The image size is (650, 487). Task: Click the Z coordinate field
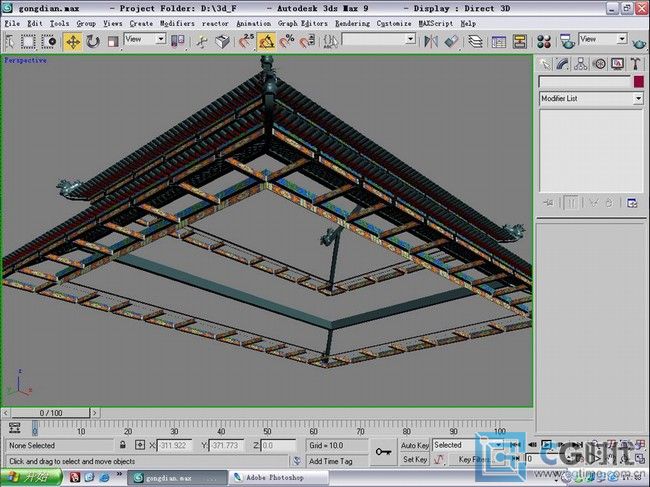click(278, 446)
